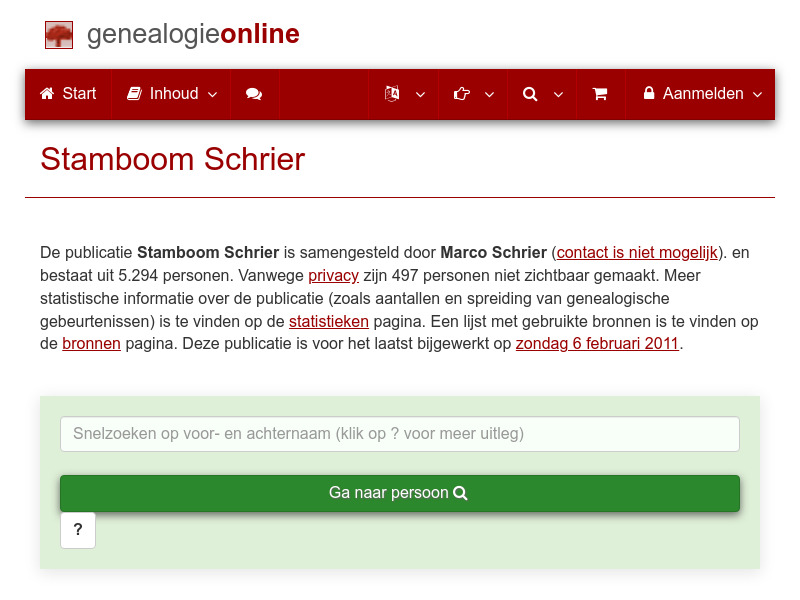Open the Inhoud menu
The width and height of the screenshot is (800, 600).
[170, 93]
